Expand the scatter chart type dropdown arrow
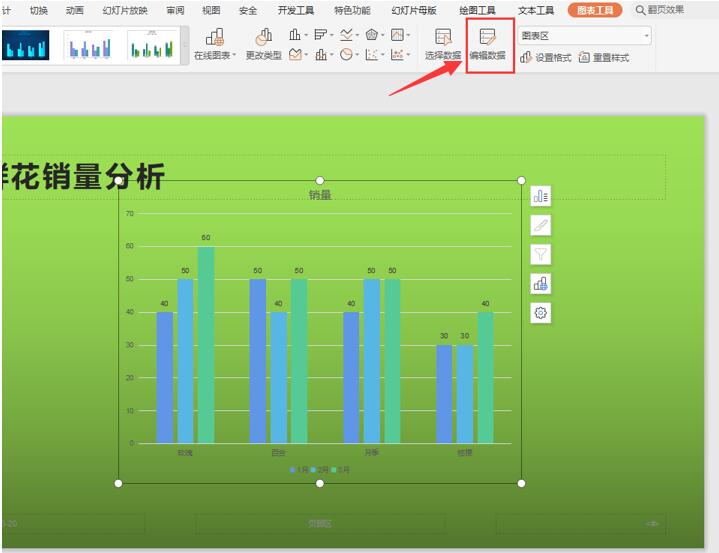719x553 pixels. pyautogui.click(x=382, y=55)
